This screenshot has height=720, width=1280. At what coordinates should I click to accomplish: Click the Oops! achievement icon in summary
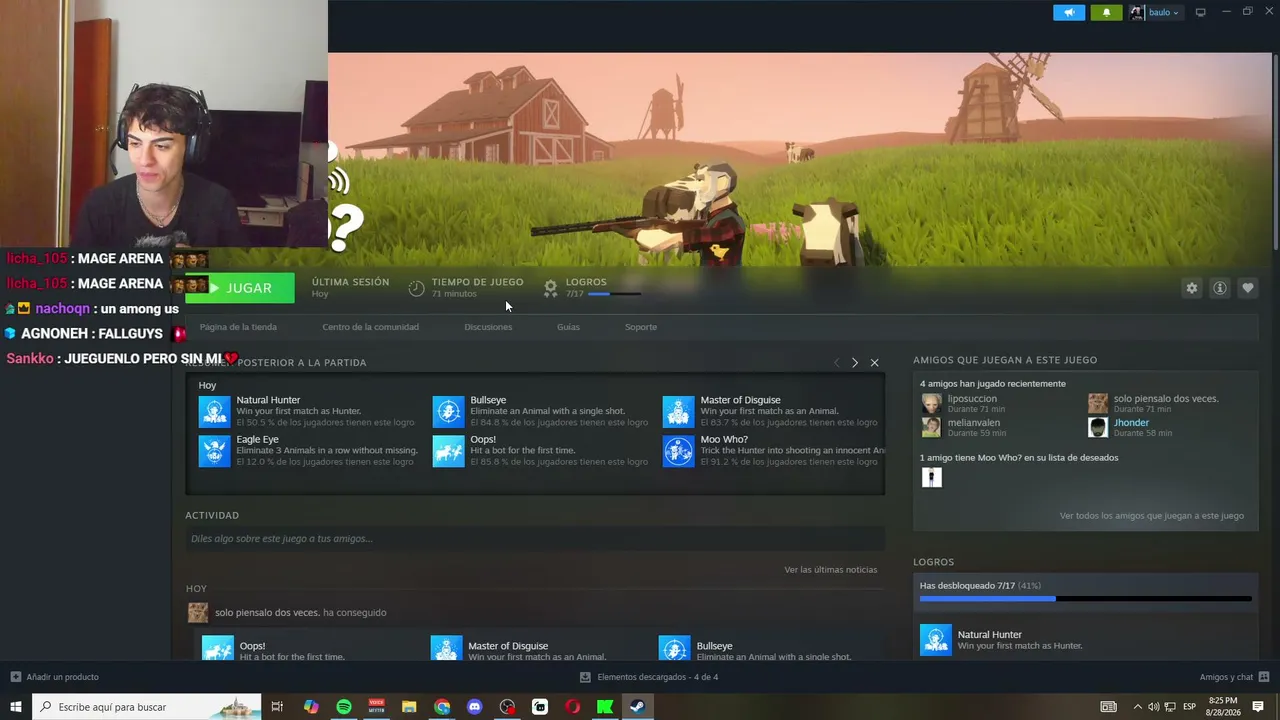tap(448, 451)
